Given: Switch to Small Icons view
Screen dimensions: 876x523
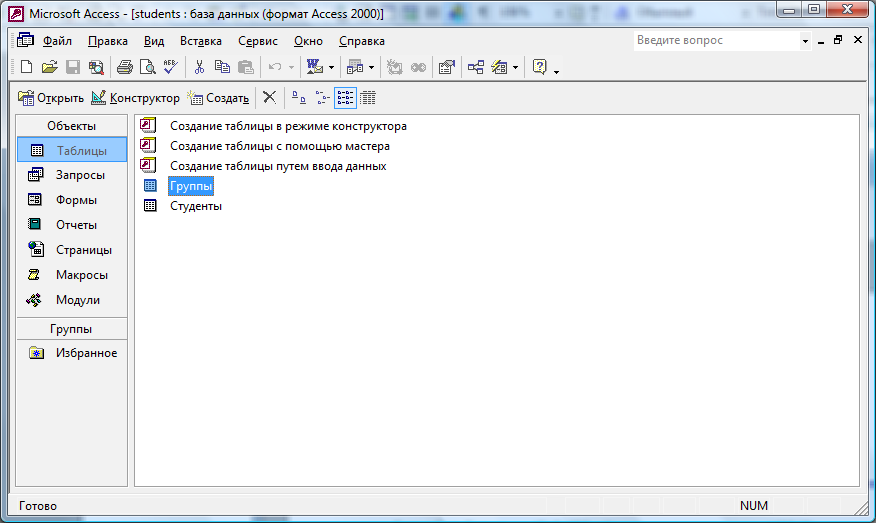Looking at the screenshot, I should coord(322,98).
